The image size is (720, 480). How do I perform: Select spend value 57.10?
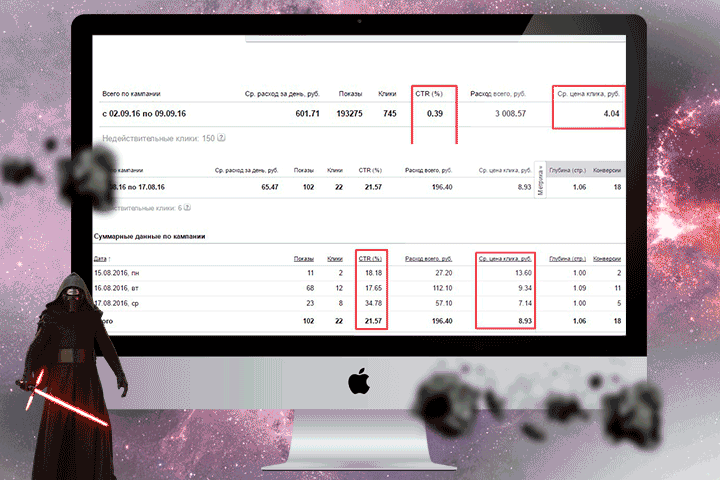444,303
